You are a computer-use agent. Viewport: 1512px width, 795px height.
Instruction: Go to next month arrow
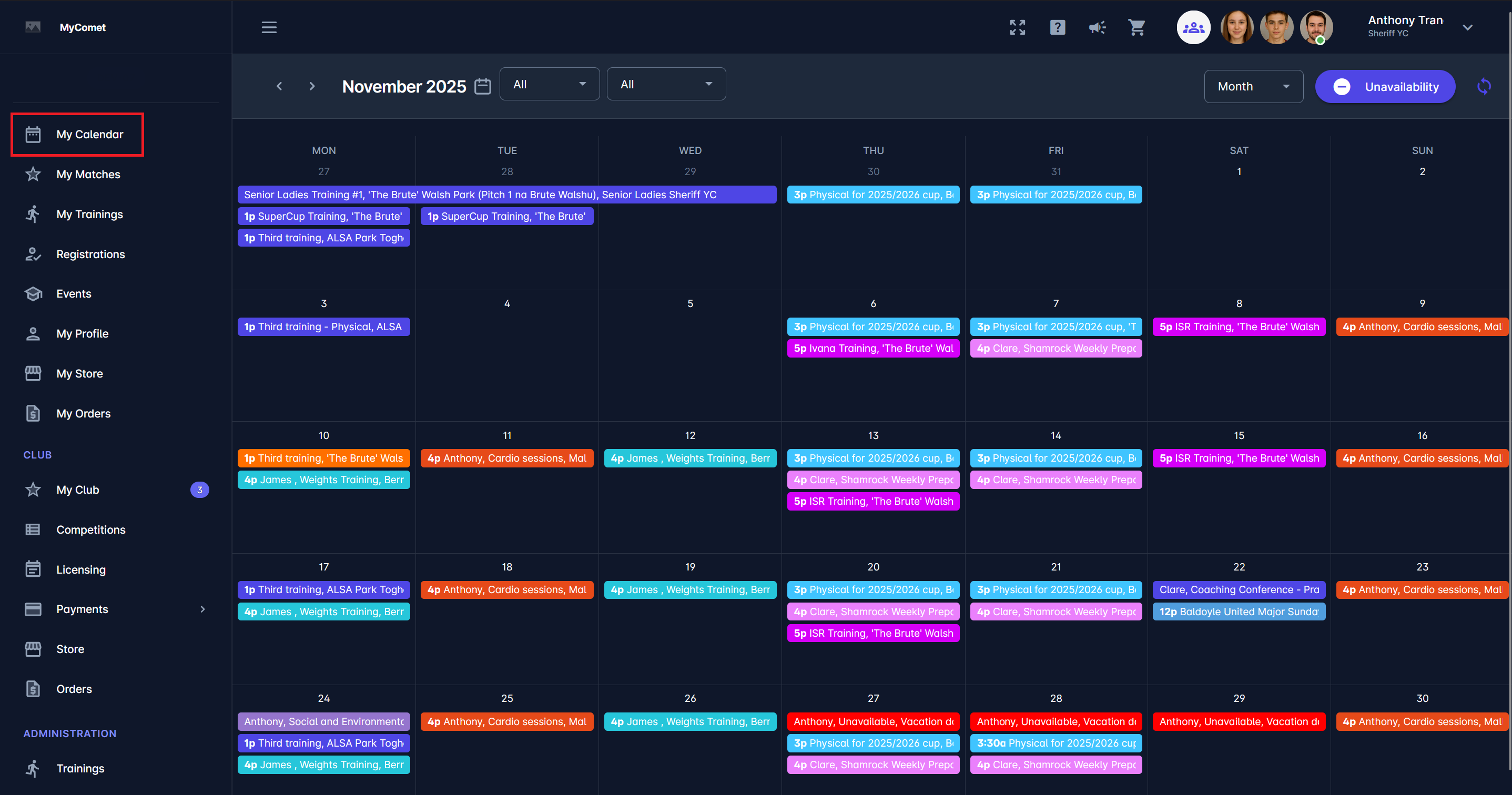312,86
